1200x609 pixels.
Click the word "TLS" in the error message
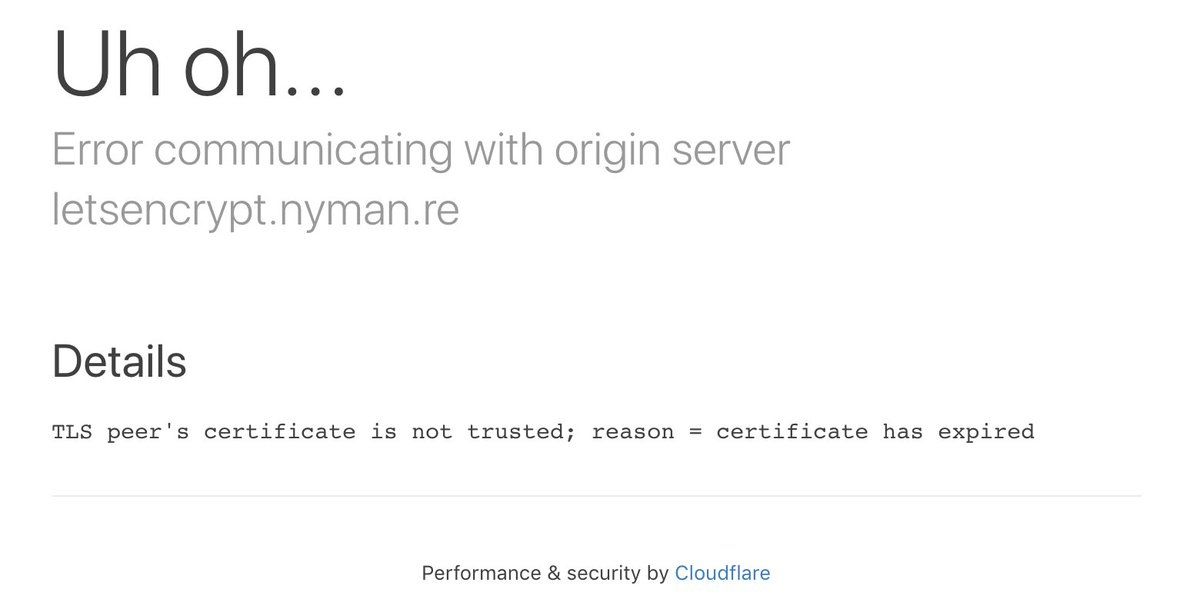click(x=72, y=432)
